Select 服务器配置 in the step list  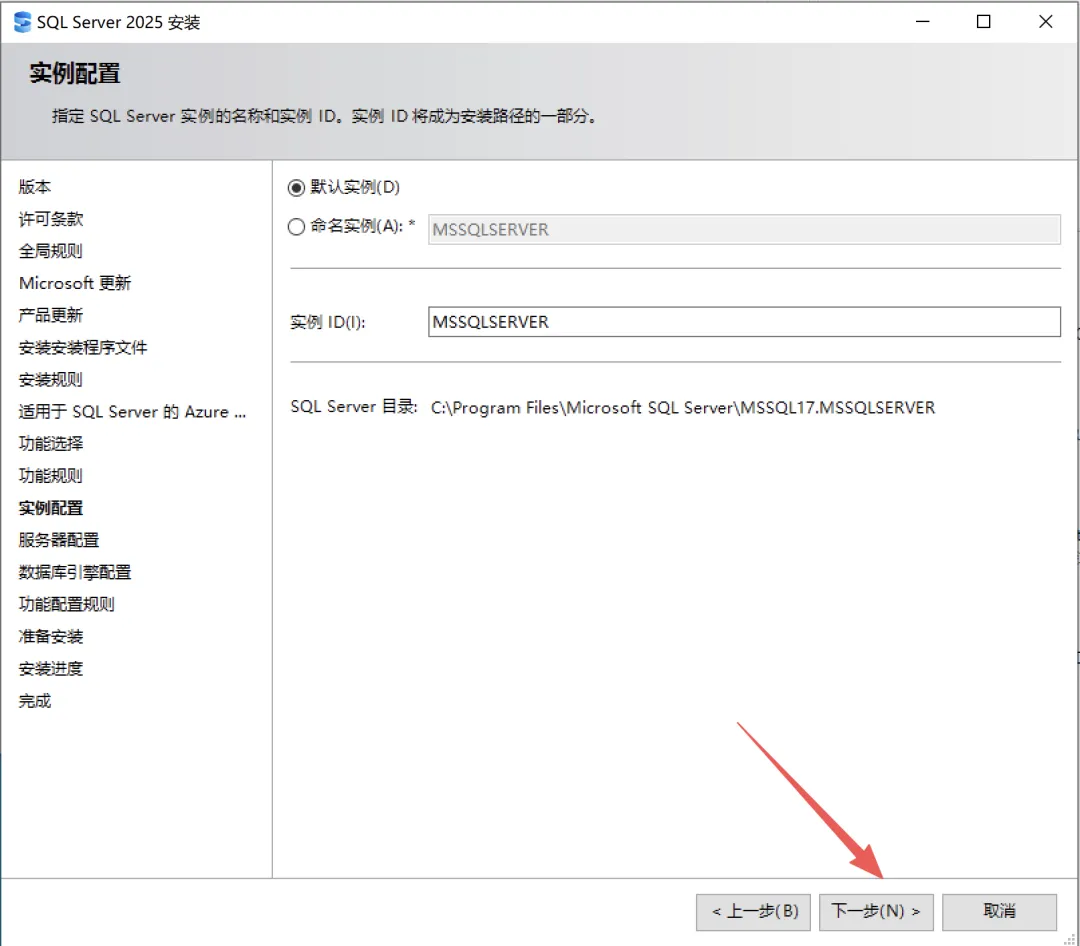coord(59,540)
